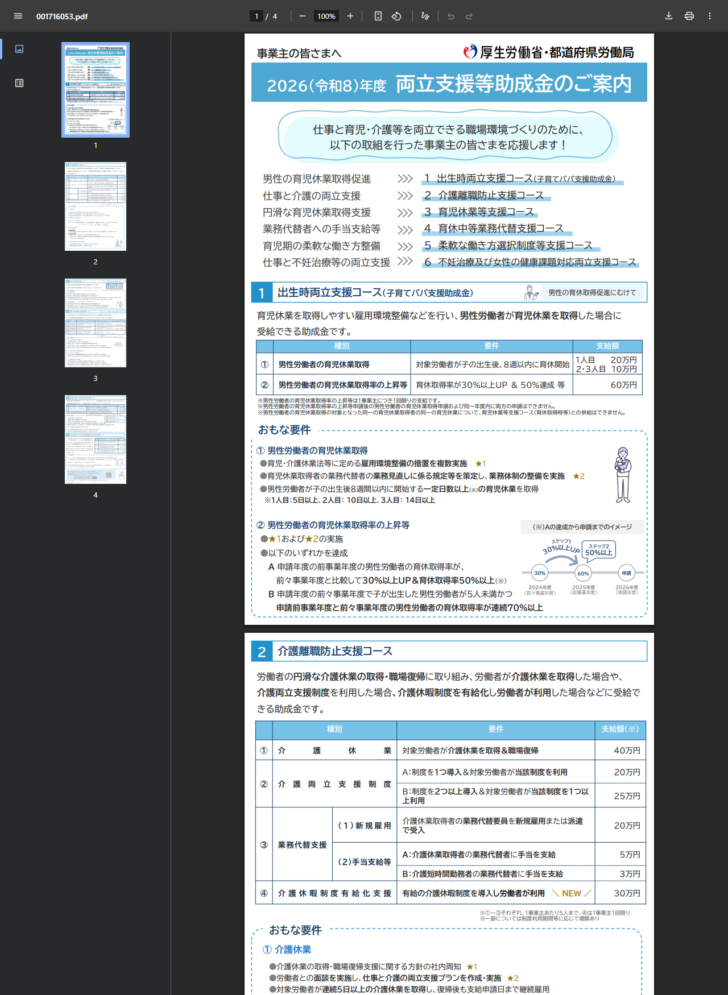Screen dimensions: 728x995
Task: Click 男性の育休取得促進にむけて label
Action: (x=592, y=293)
